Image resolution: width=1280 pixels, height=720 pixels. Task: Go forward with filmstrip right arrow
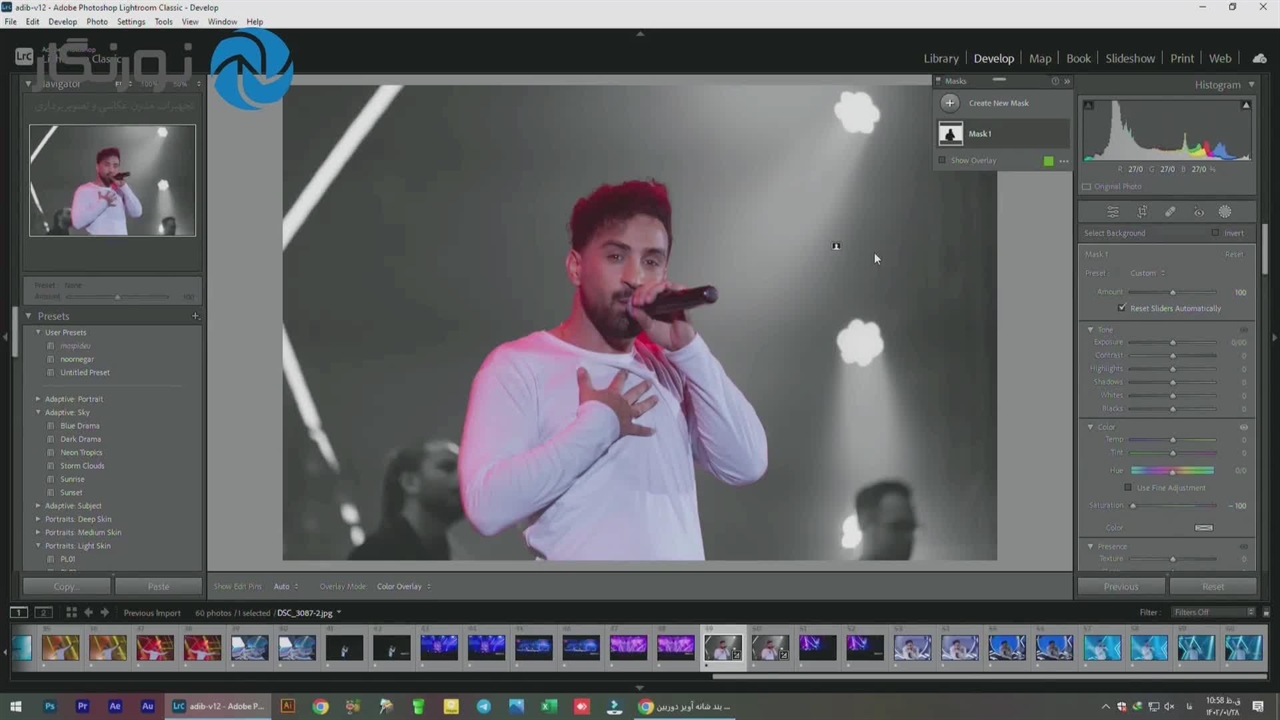click(104, 612)
